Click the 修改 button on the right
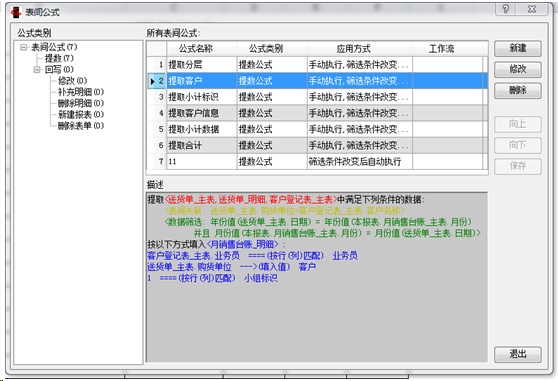The width and height of the screenshot is (558, 381). coord(517,69)
